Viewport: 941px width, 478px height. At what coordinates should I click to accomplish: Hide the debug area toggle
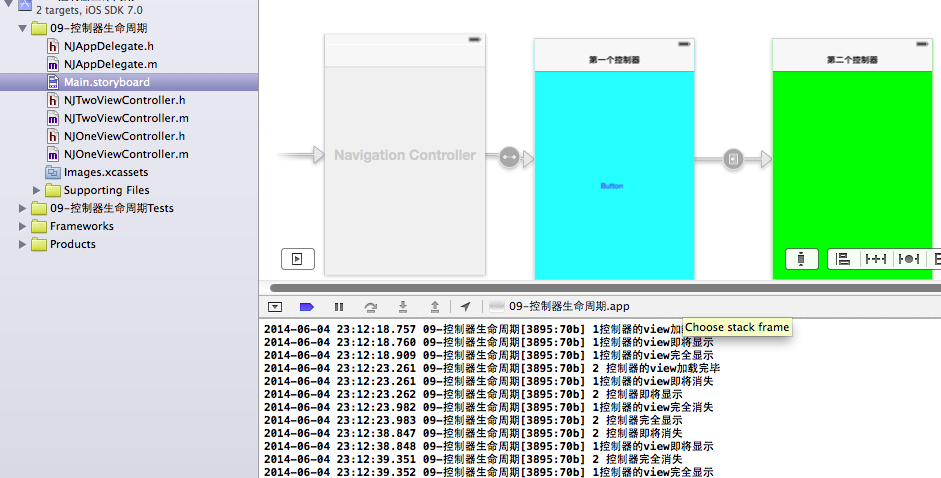(275, 307)
